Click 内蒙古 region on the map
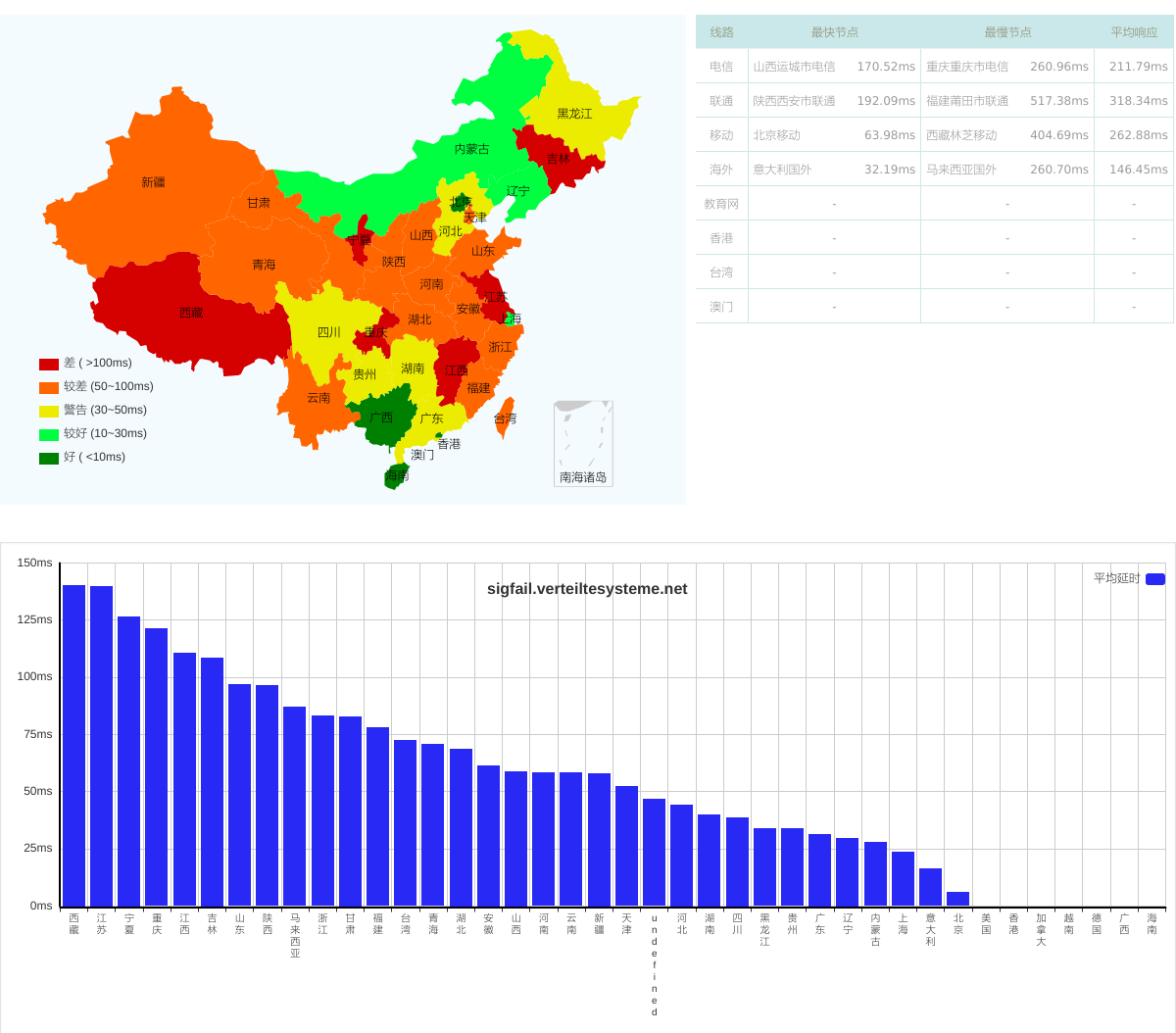This screenshot has height=1033, width=1176. (x=471, y=150)
